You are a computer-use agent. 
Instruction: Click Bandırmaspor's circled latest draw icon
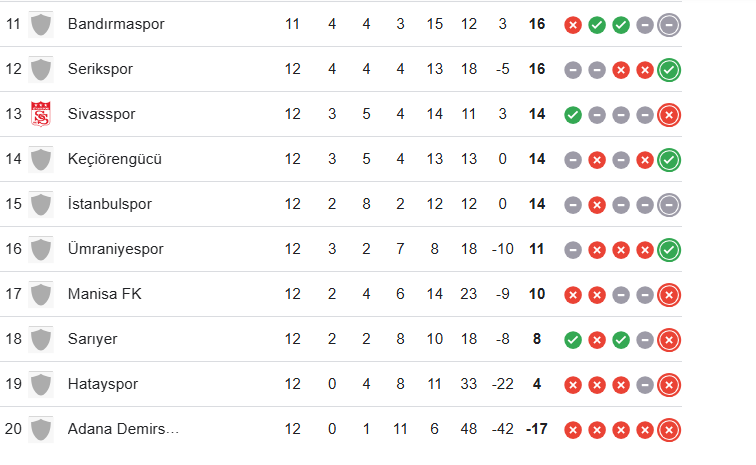click(670, 25)
